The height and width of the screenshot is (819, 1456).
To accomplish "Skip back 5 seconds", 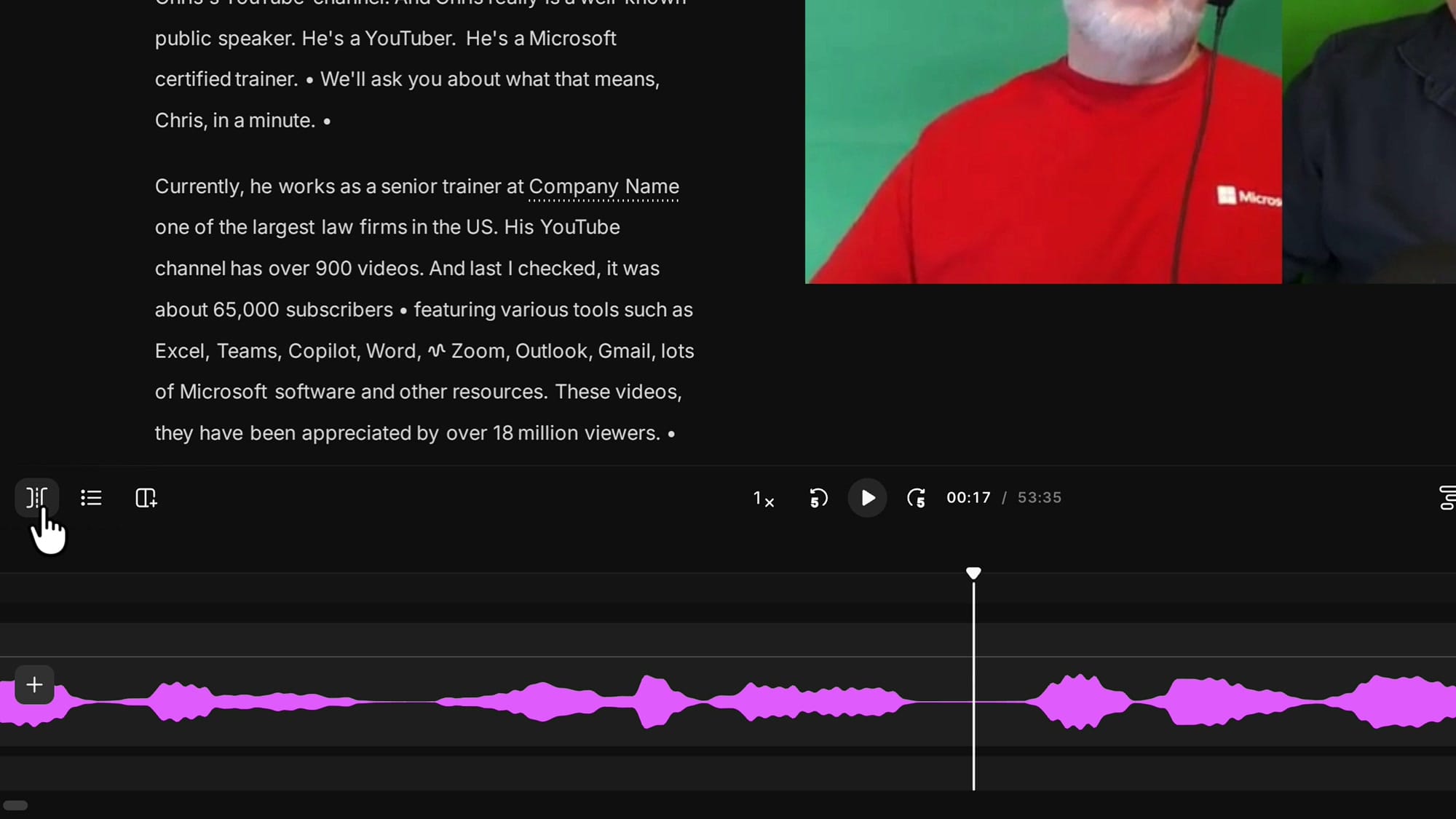I will click(818, 498).
